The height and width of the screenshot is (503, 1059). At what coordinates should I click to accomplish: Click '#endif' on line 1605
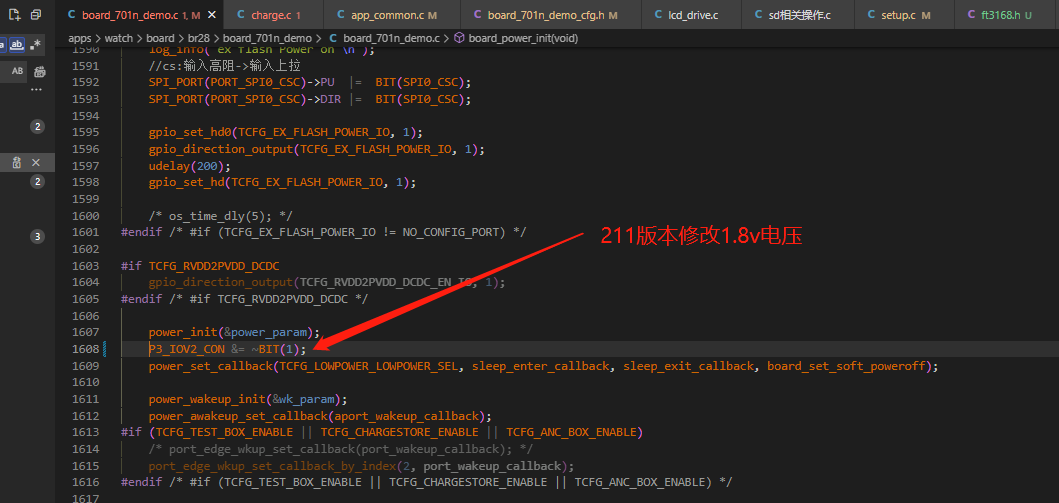[x=141, y=299]
